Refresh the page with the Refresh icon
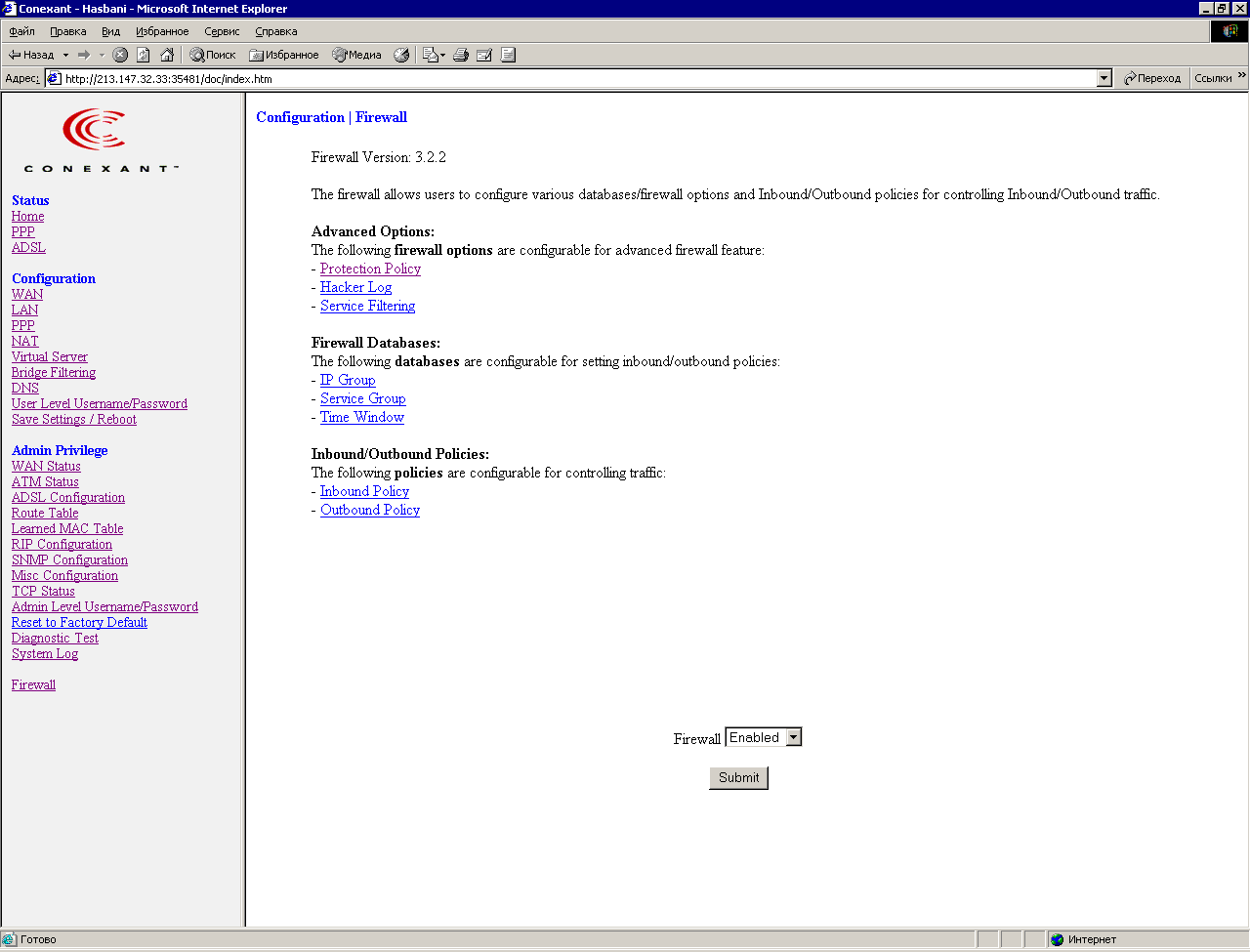 click(144, 55)
